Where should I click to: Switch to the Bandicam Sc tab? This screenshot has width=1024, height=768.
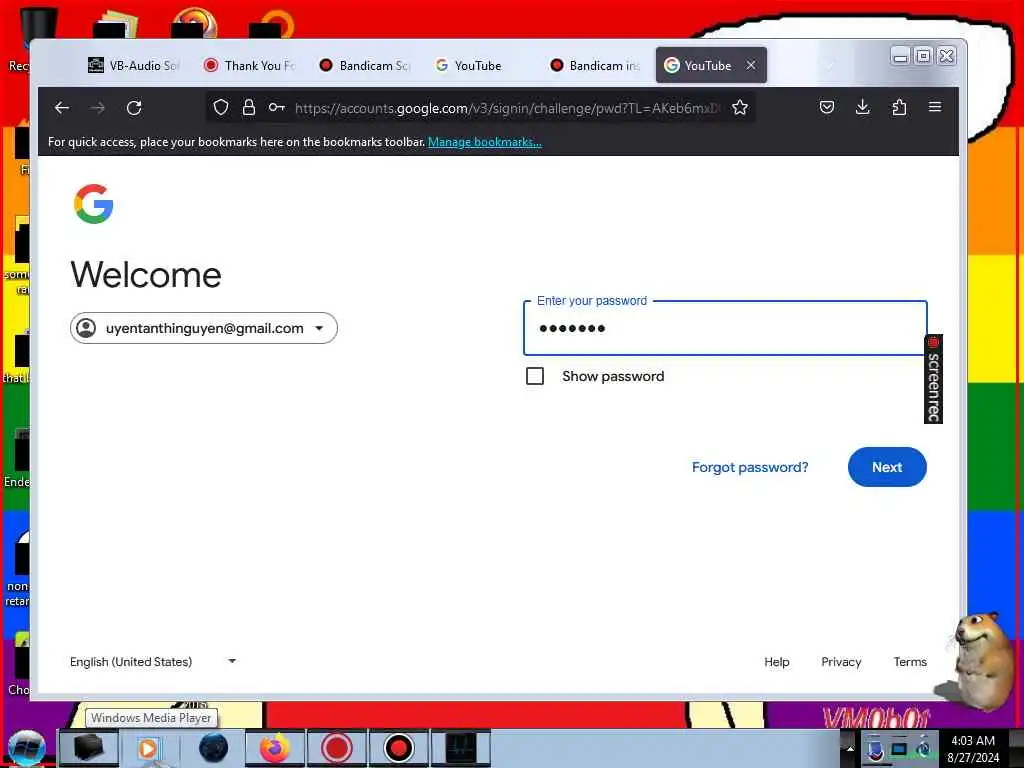click(x=365, y=65)
